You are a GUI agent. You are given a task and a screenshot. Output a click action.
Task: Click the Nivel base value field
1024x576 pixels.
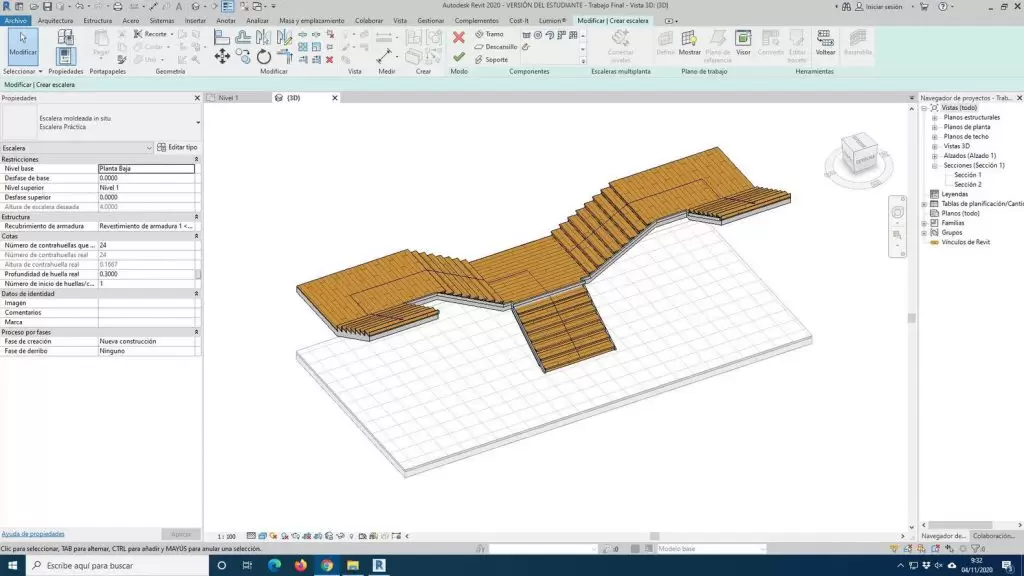click(x=146, y=169)
